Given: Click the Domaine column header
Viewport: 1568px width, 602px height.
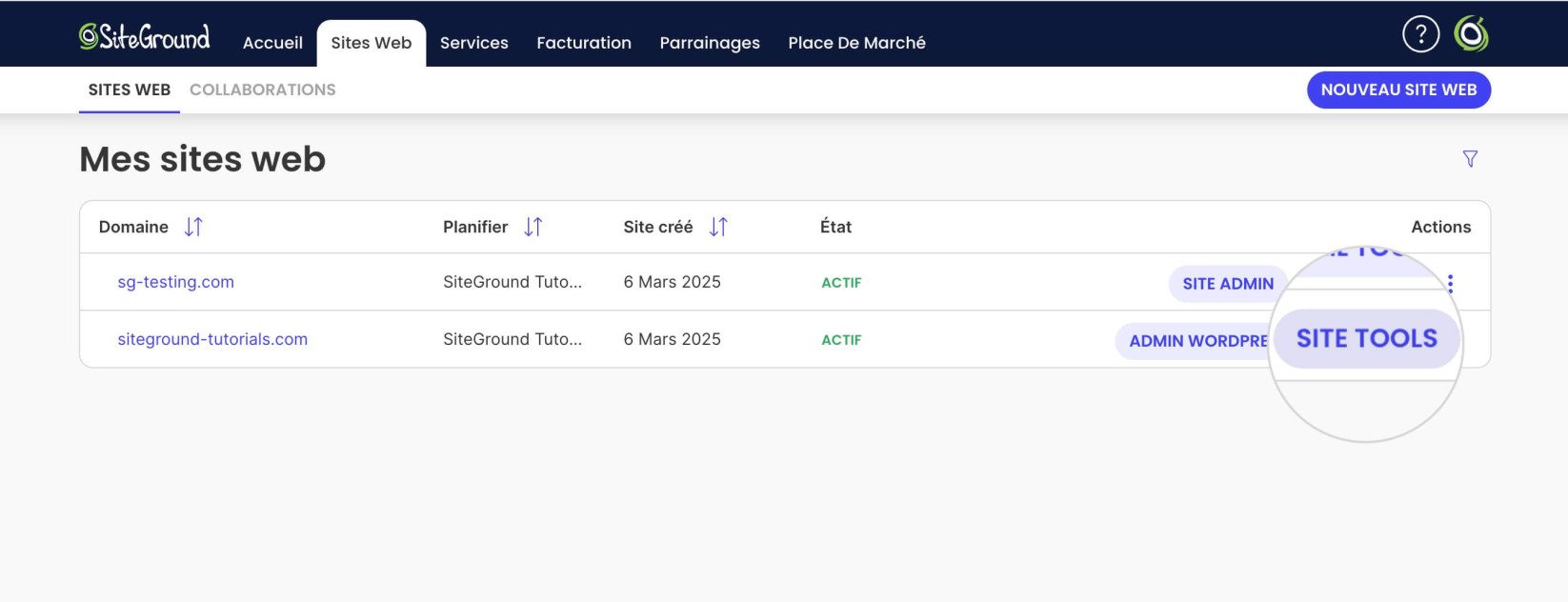Looking at the screenshot, I should 133,227.
